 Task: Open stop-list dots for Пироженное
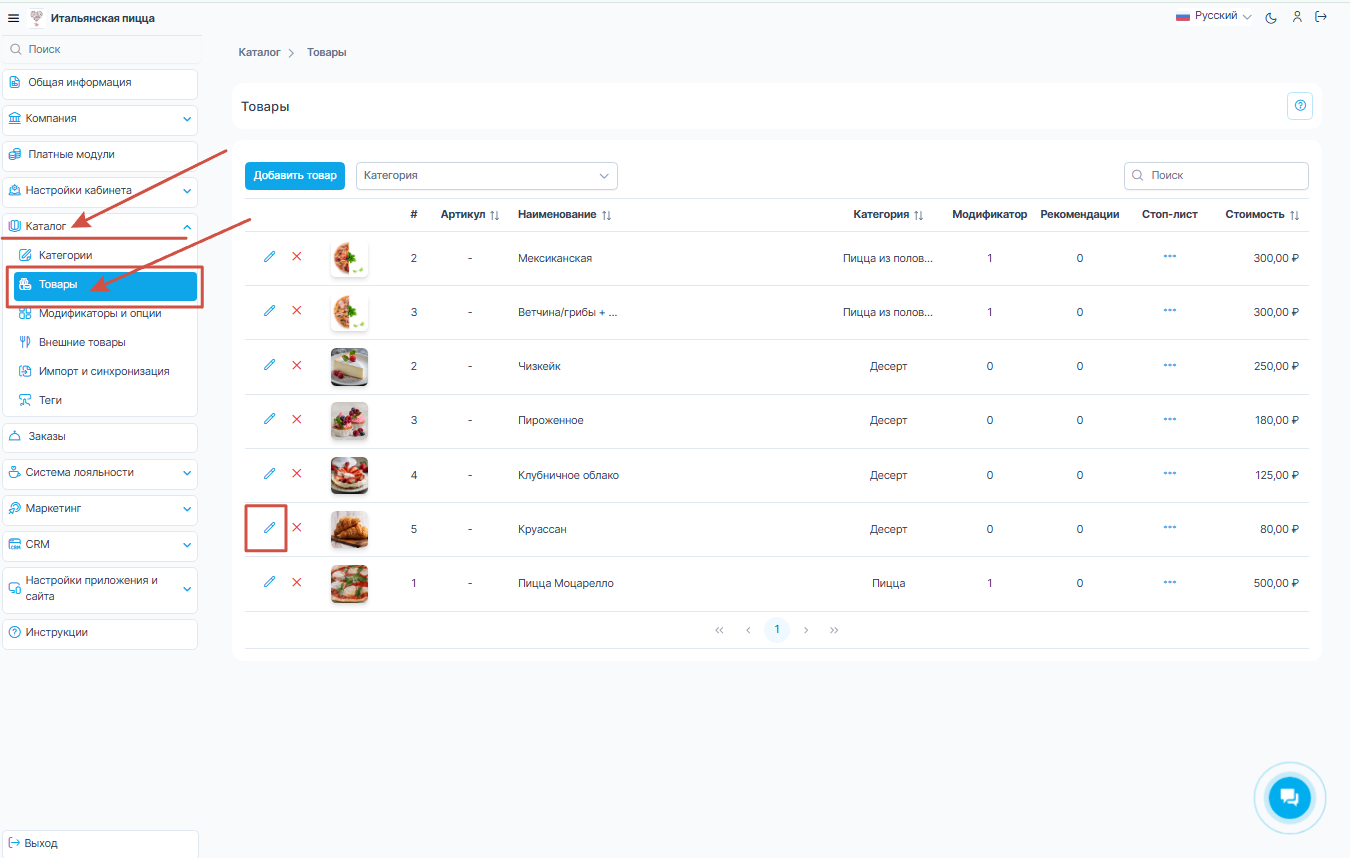coord(1170,418)
